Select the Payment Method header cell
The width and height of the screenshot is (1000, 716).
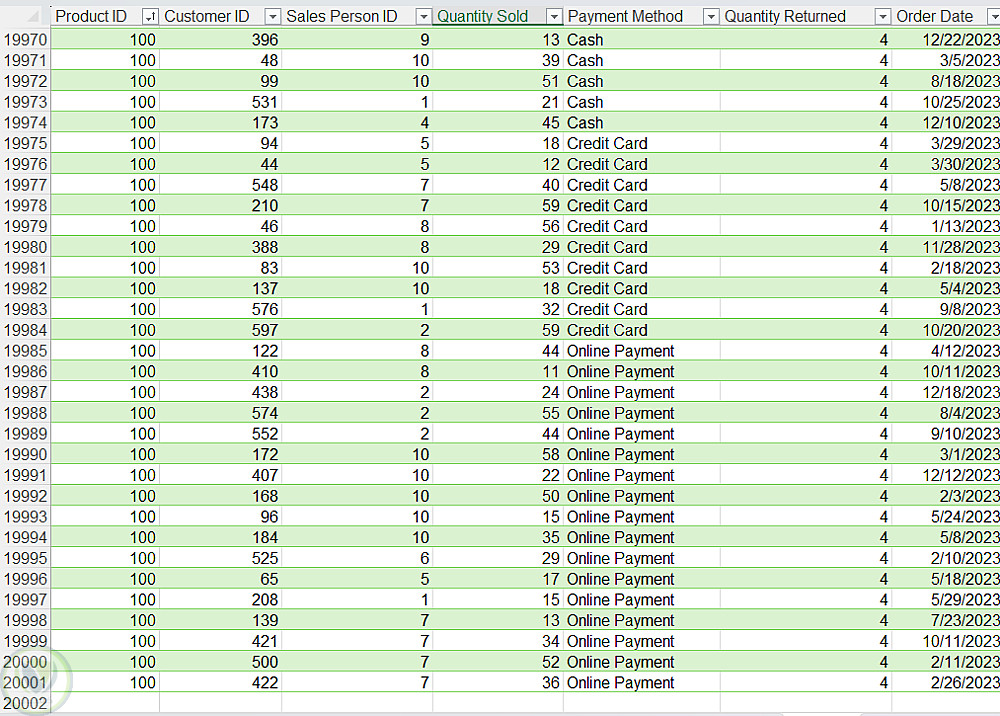[642, 17]
